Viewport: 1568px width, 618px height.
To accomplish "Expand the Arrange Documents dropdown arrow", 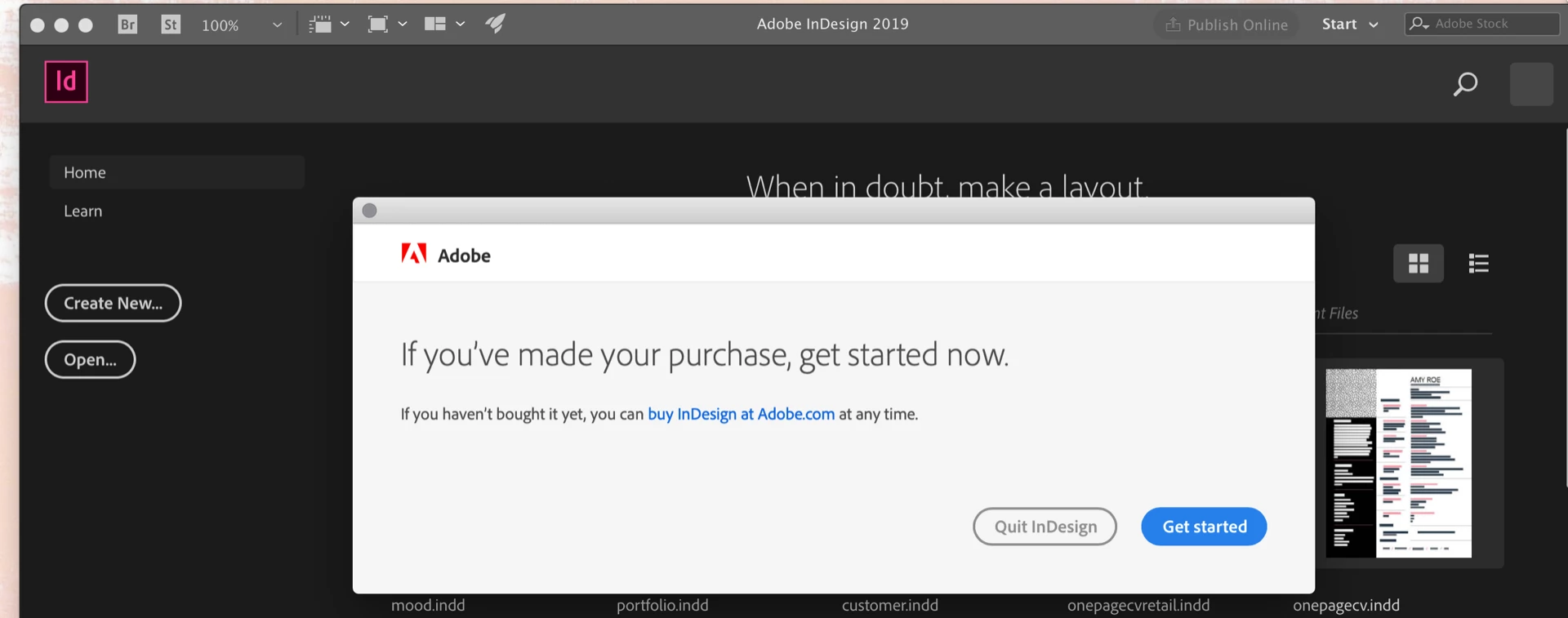I will click(x=461, y=24).
